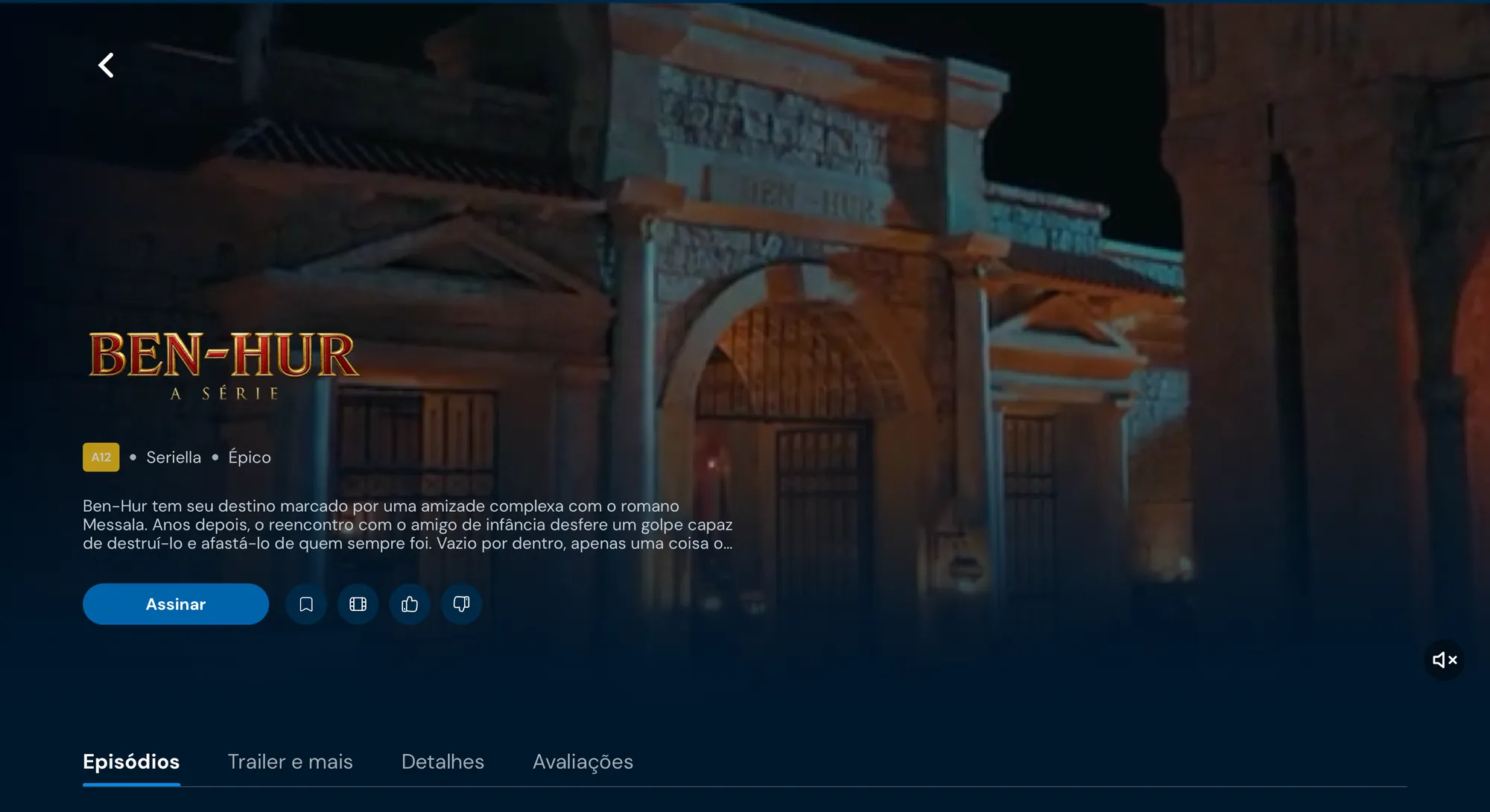Dislike the series with thumbs down

click(462, 604)
